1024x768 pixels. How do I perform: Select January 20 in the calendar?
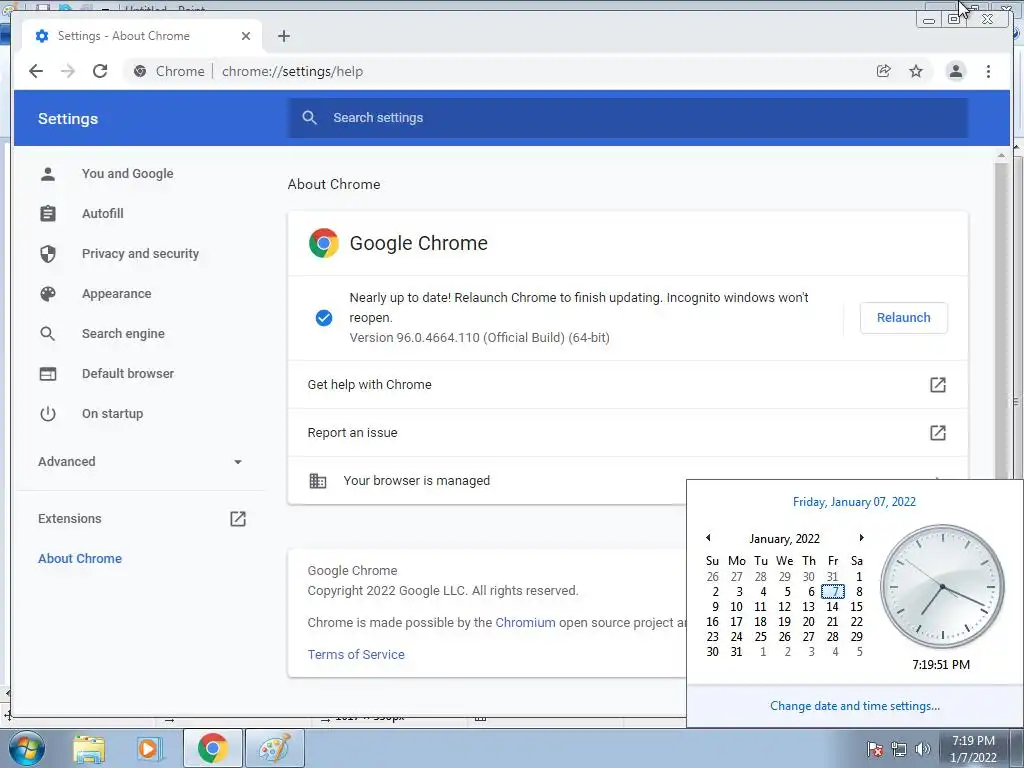tap(808, 622)
